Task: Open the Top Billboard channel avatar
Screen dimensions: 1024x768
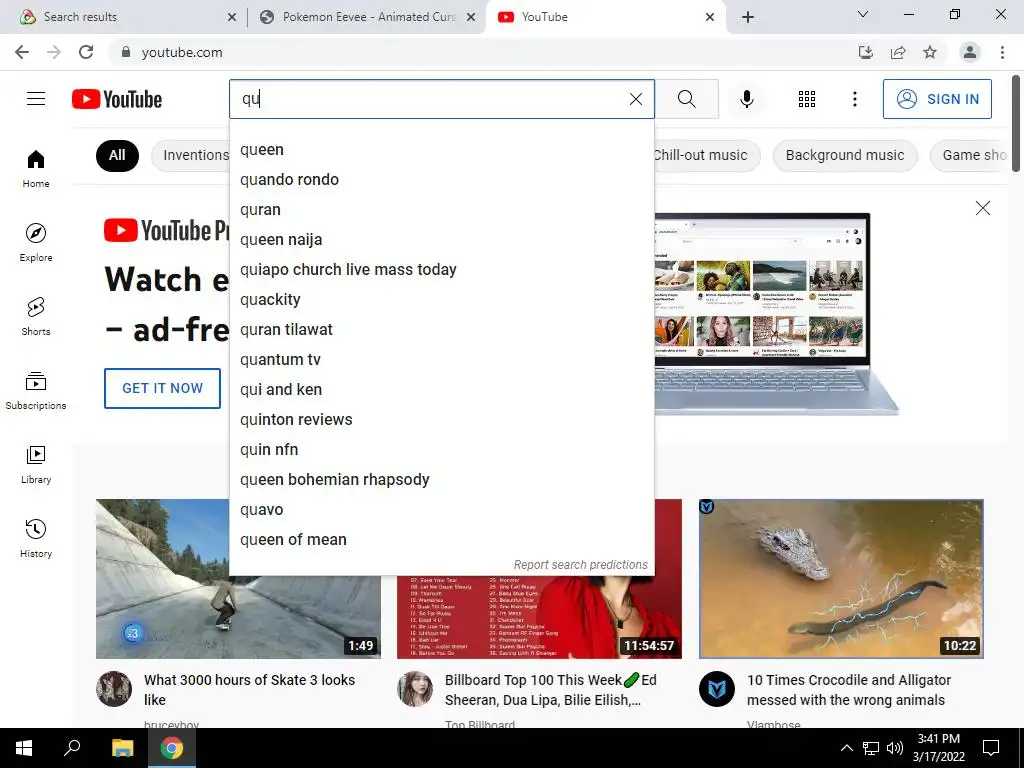Action: click(x=415, y=689)
